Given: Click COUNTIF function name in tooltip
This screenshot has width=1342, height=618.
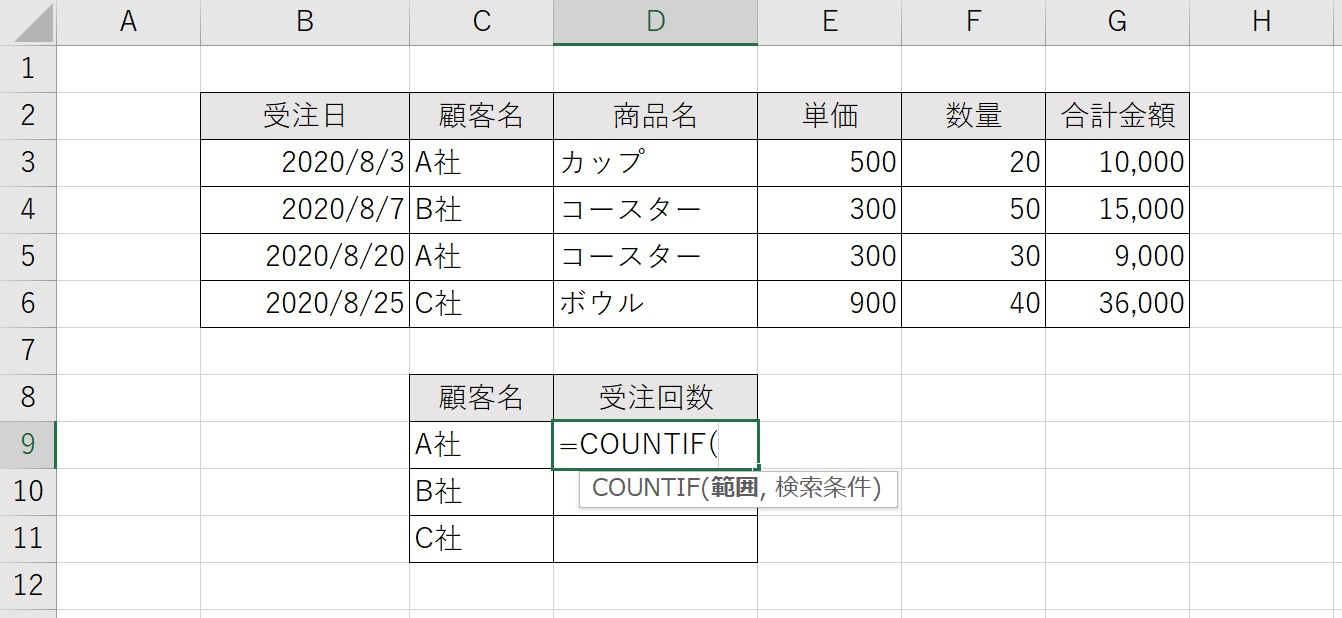Looking at the screenshot, I should [x=646, y=488].
